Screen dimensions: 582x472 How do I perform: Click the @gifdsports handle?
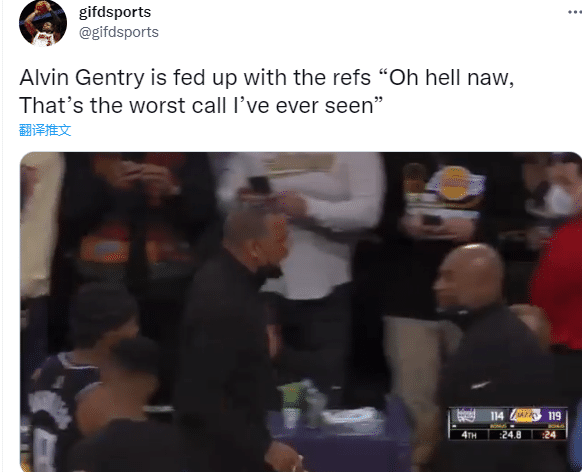click(118, 32)
